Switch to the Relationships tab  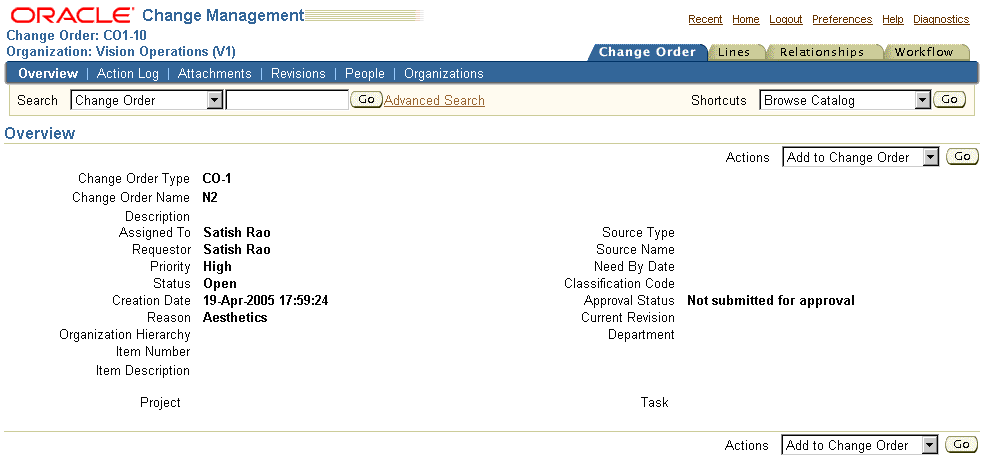pos(821,52)
